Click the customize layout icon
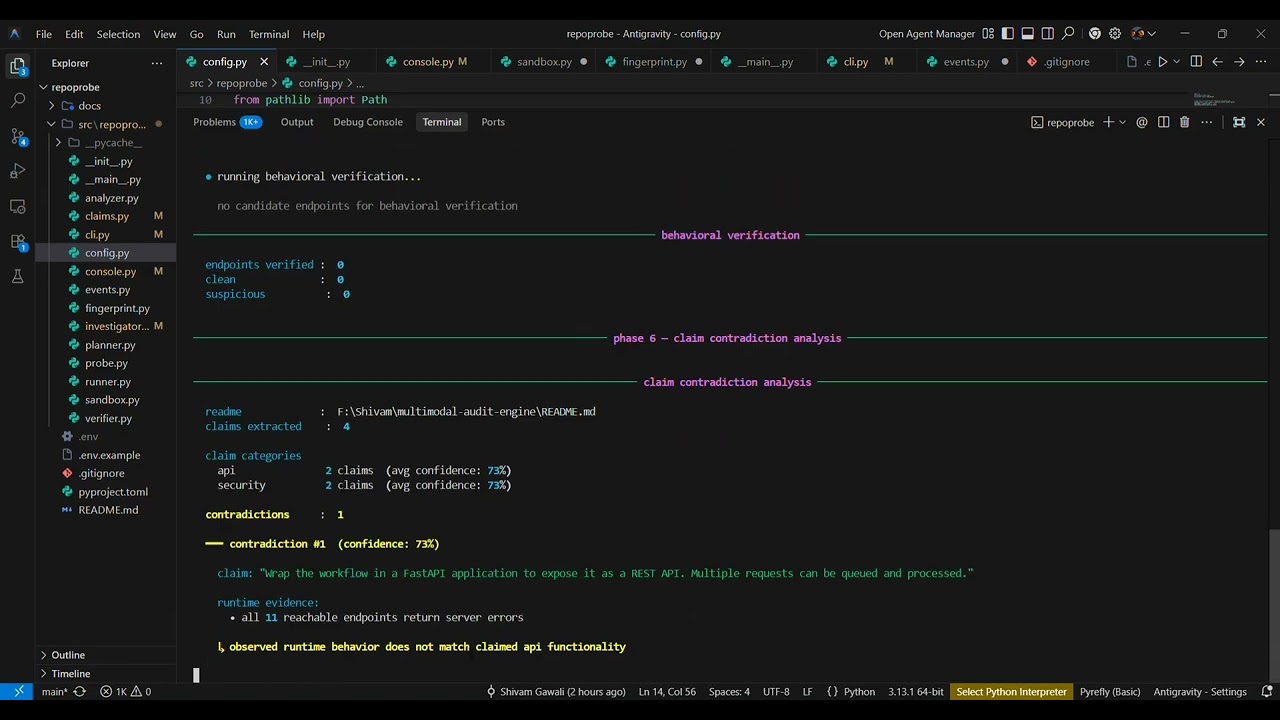This screenshot has height=720, width=1280. (988, 34)
